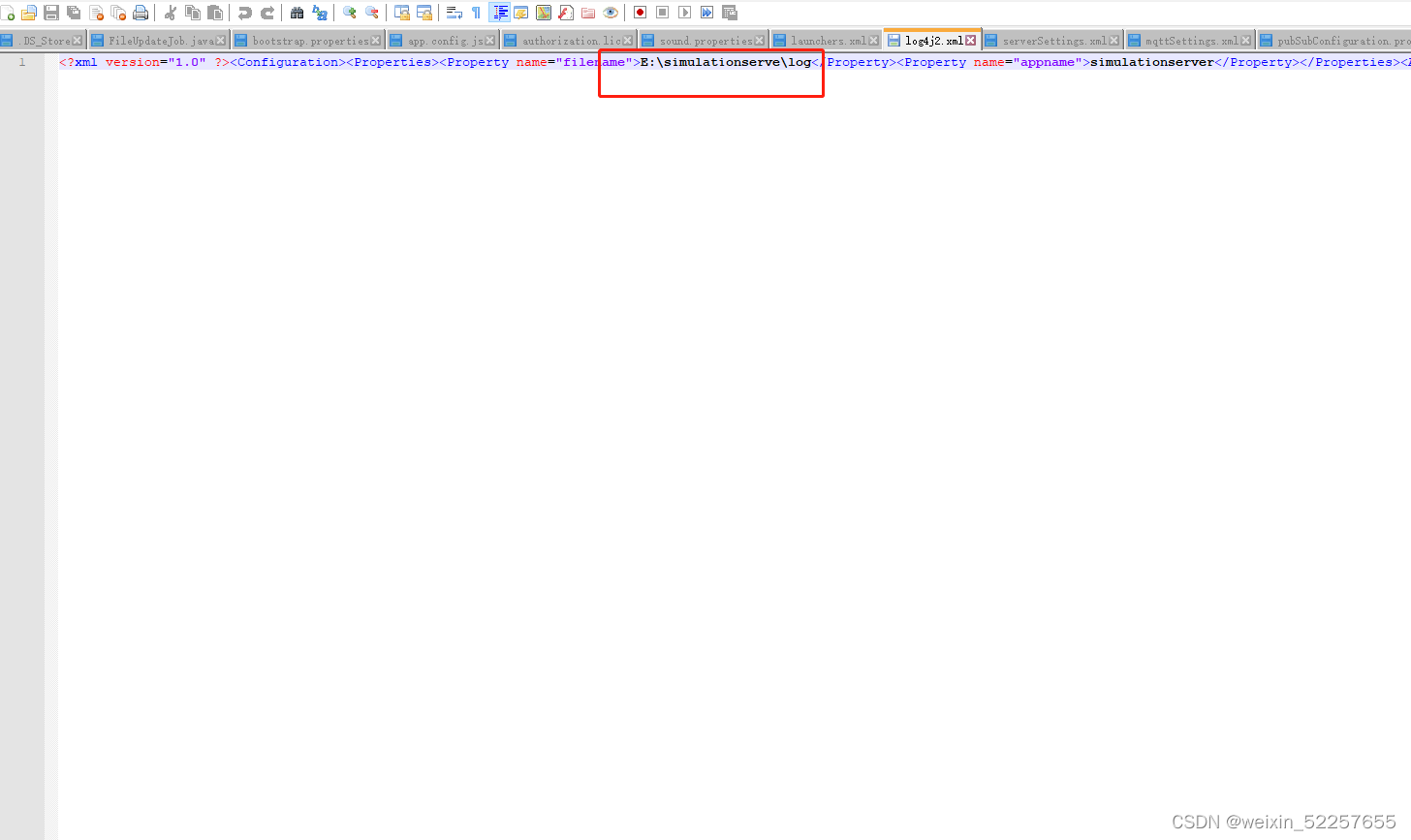The image size is (1411, 840).
Task: Close the log4j2.xml tab
Action: click(970, 41)
